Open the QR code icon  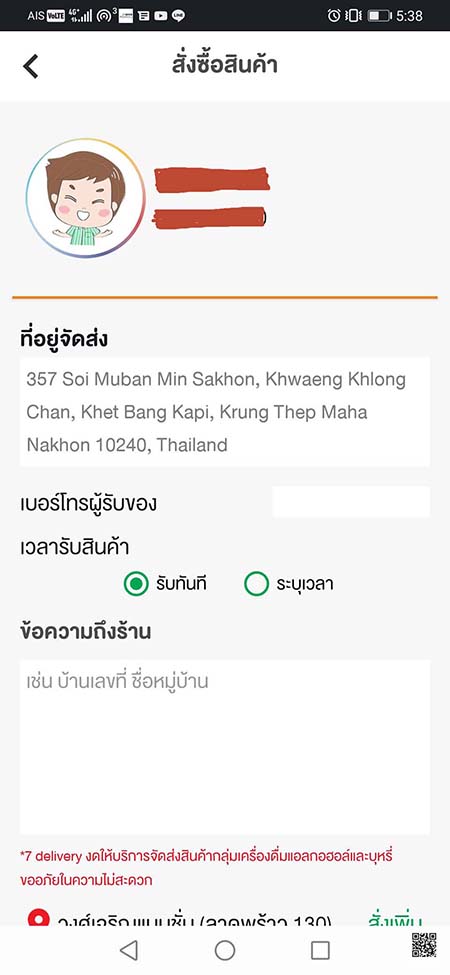[424, 945]
